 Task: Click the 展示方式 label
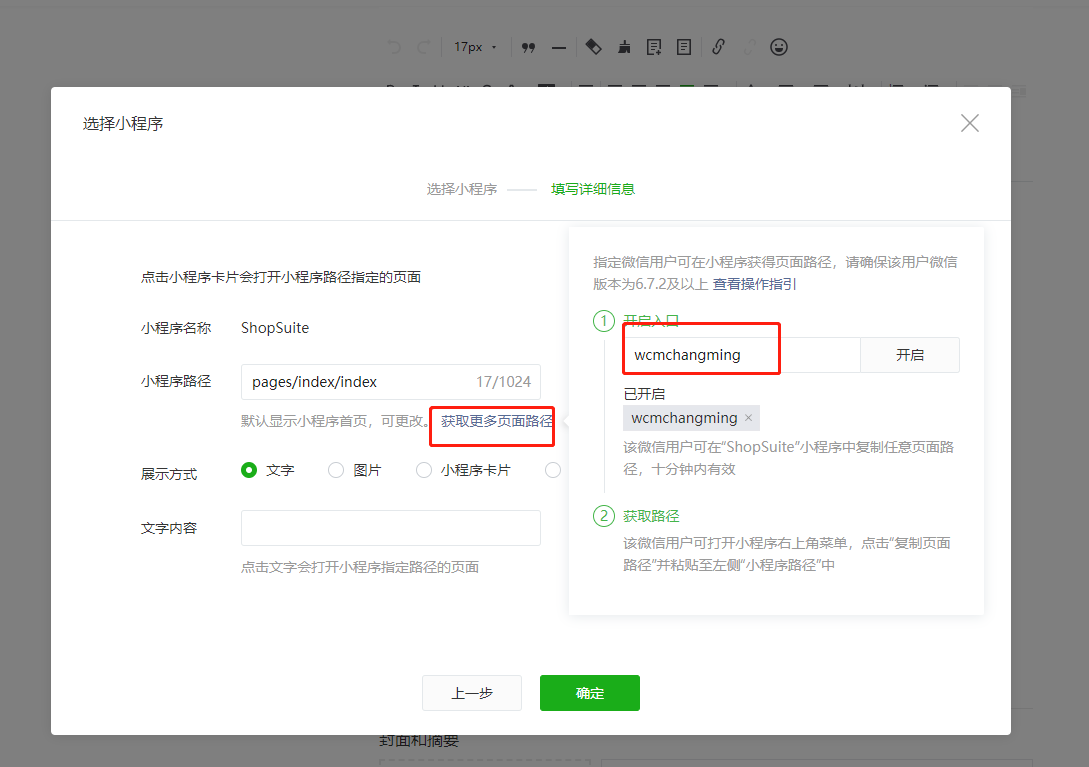[x=169, y=474]
